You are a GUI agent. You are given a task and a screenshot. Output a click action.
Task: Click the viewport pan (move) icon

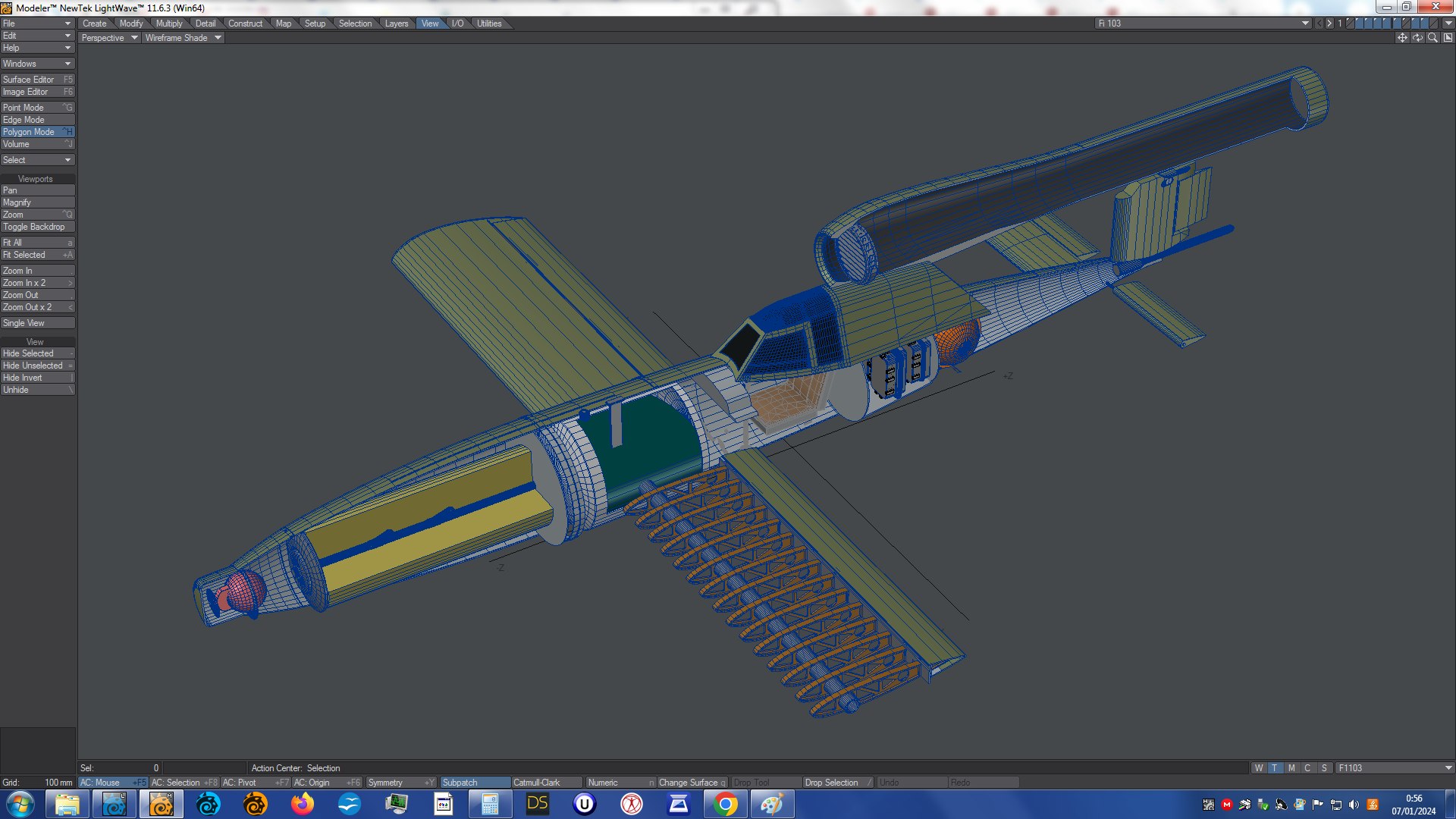point(1402,38)
